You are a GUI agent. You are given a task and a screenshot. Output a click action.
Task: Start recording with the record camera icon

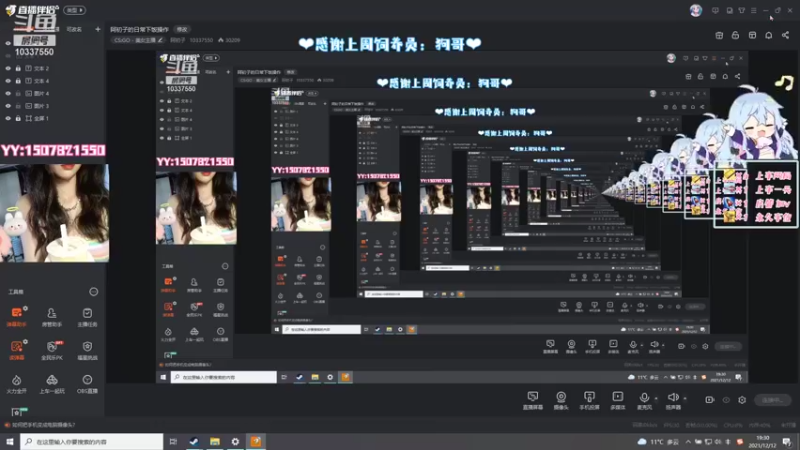(709, 400)
